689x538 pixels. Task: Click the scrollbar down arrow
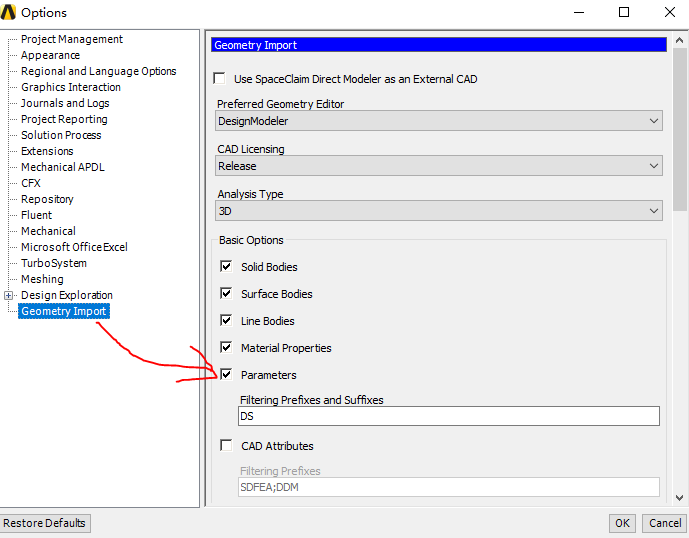679,498
